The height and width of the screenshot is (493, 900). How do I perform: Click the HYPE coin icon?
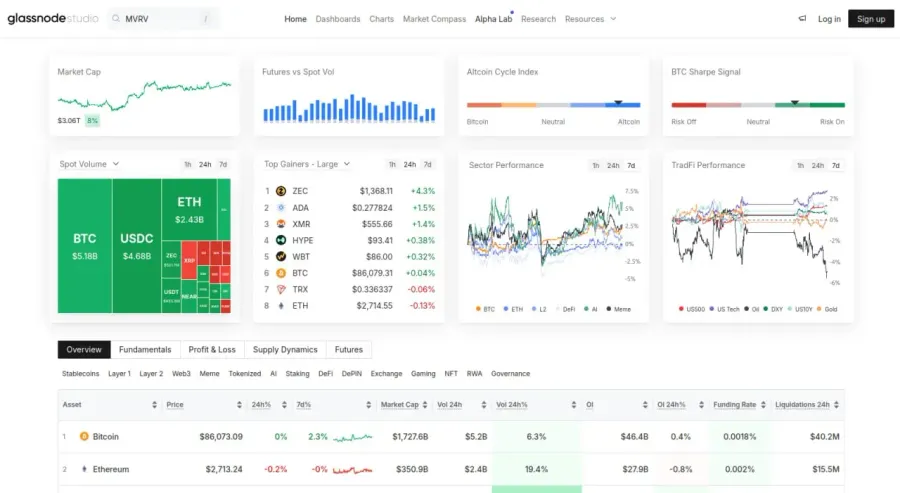[x=281, y=240]
